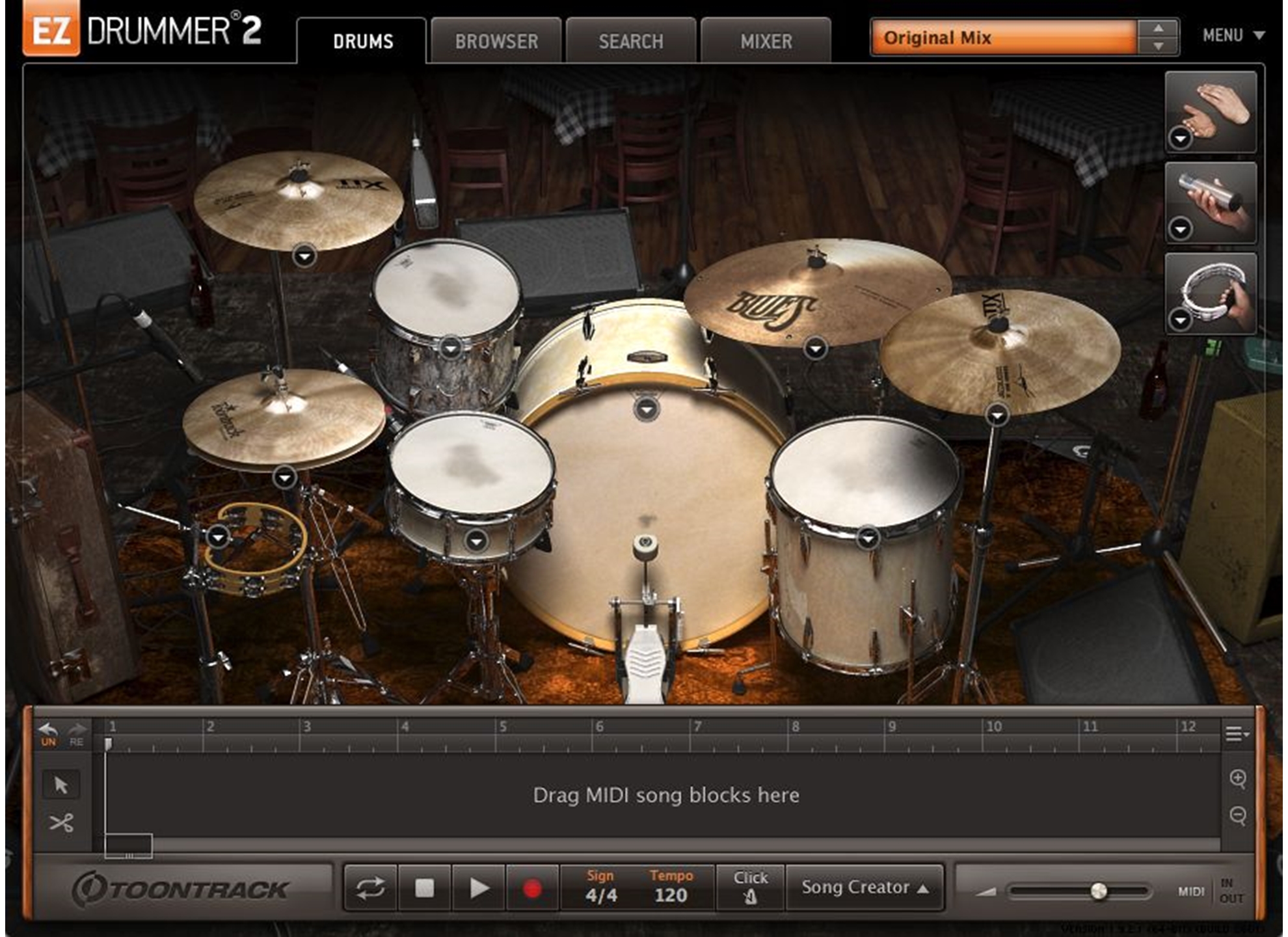The image size is (1288, 937).
Task: Zoom out the song track timeline
Action: coord(1238,815)
